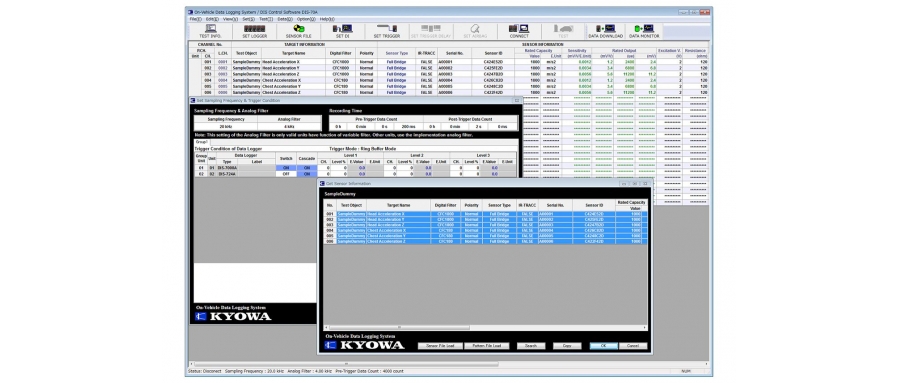Click the main window bottom horizontal scrollbar
This screenshot has width=900, height=383.
pos(347,363)
